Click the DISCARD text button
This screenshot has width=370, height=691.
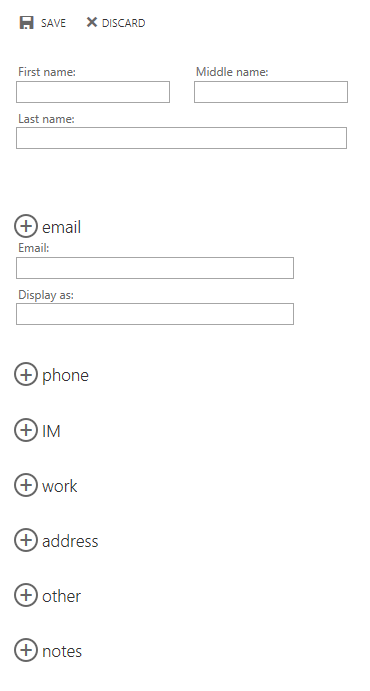[123, 23]
